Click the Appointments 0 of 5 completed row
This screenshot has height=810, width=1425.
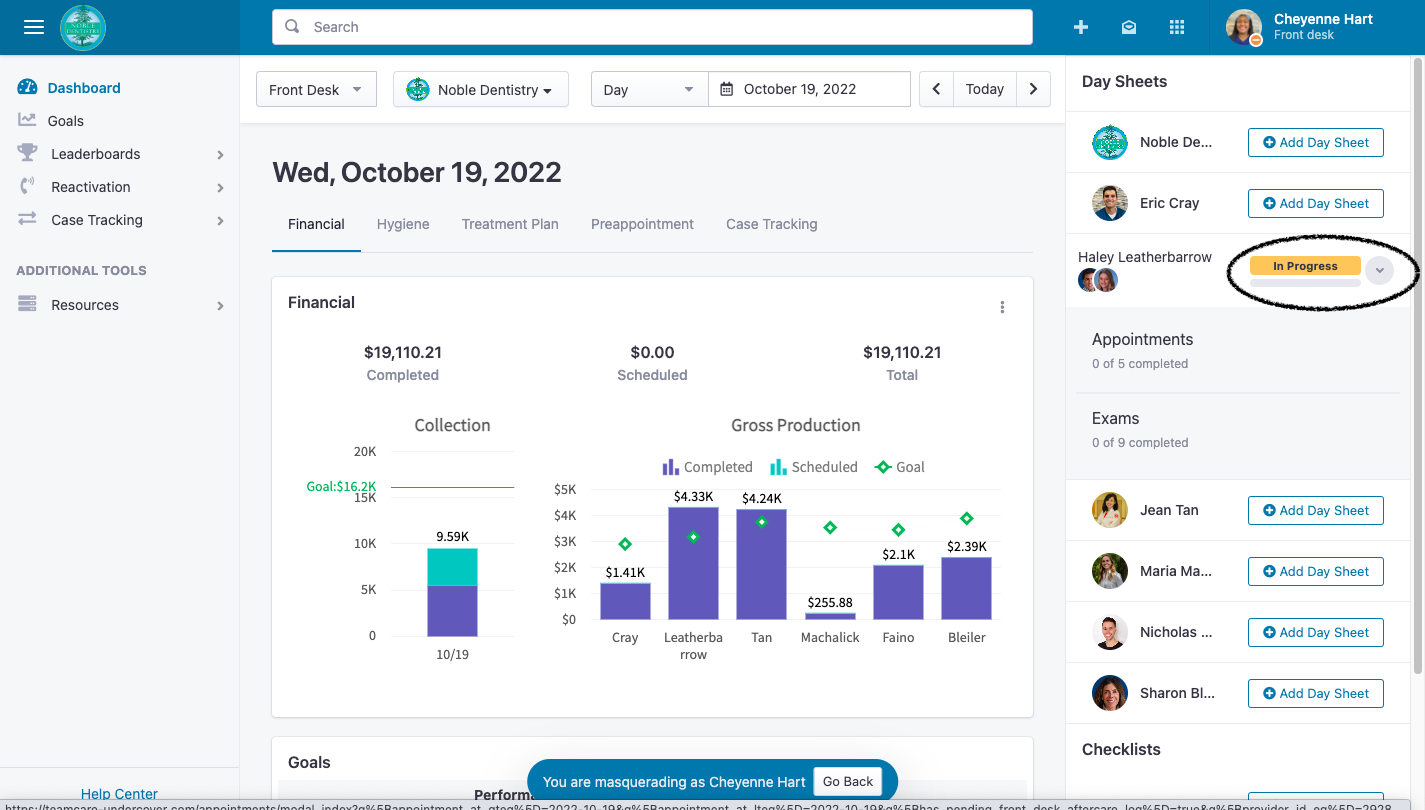point(1238,350)
